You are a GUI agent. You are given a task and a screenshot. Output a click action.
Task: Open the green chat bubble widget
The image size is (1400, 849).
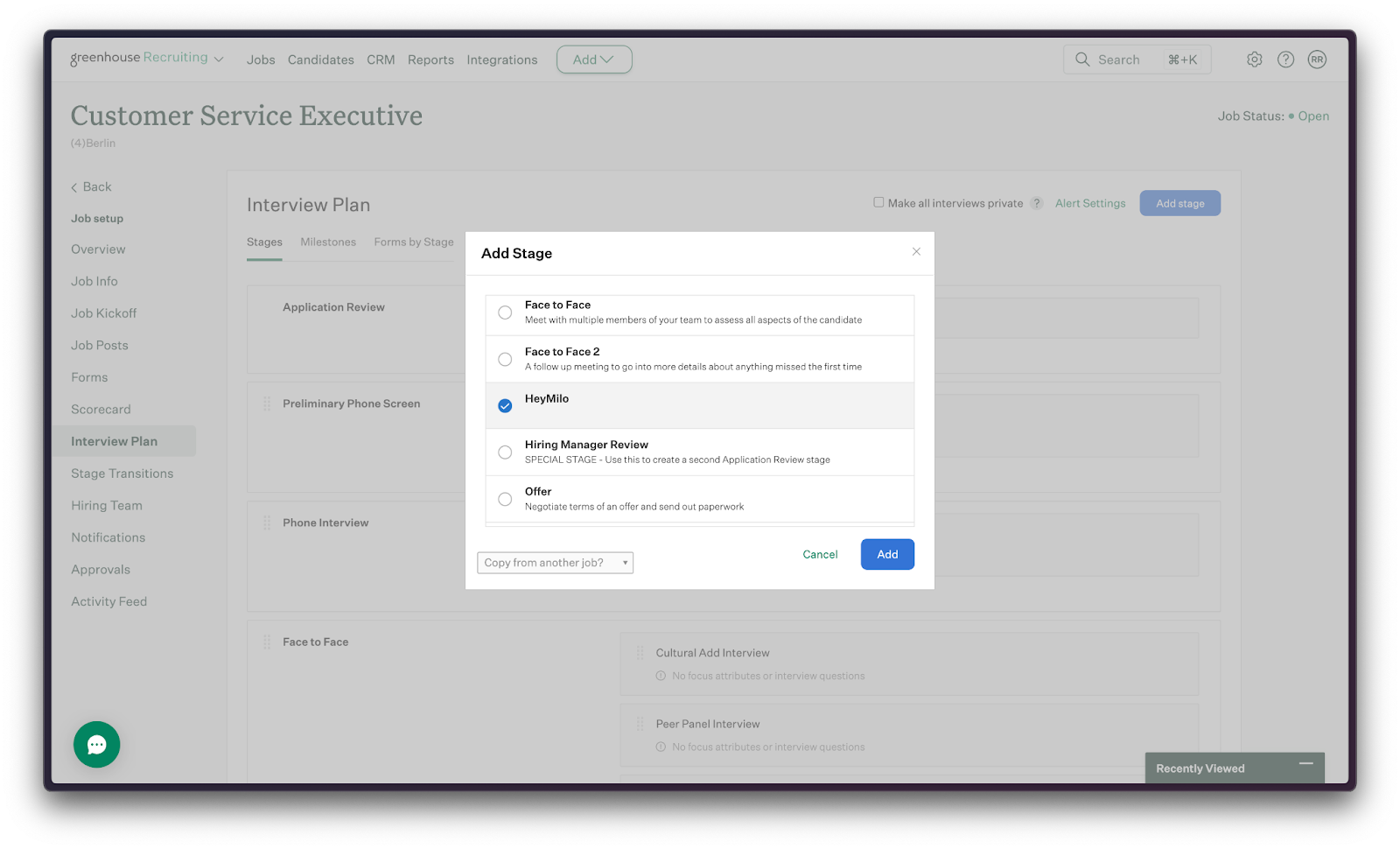point(97,744)
